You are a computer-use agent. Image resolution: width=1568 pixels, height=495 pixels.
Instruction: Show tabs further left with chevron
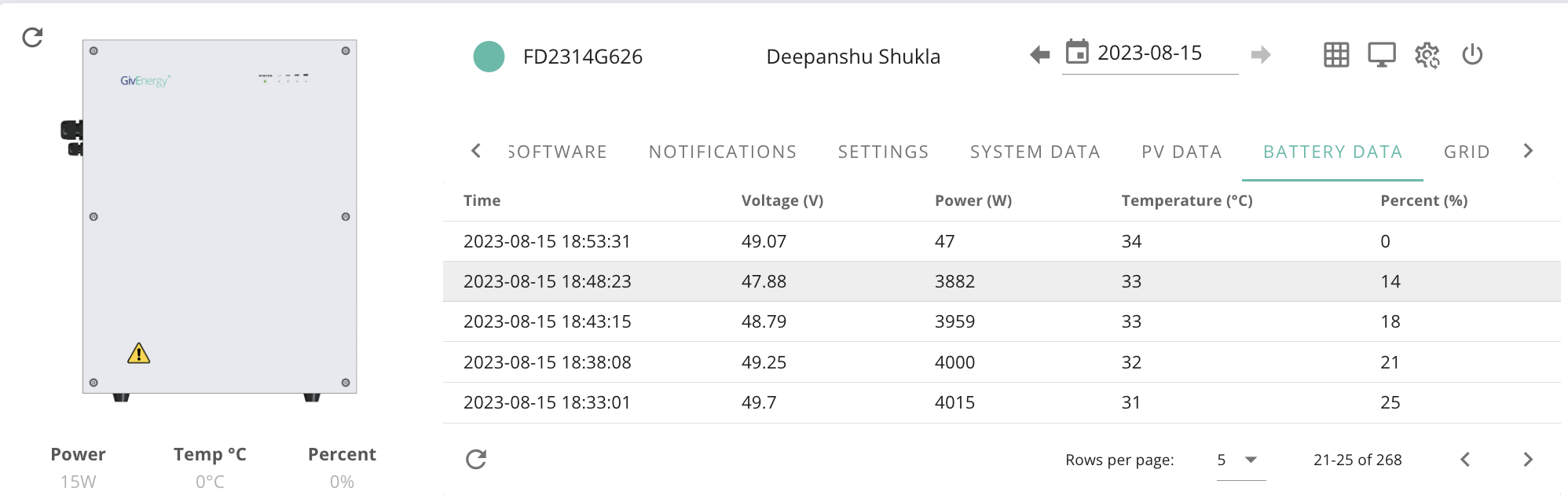[x=475, y=151]
